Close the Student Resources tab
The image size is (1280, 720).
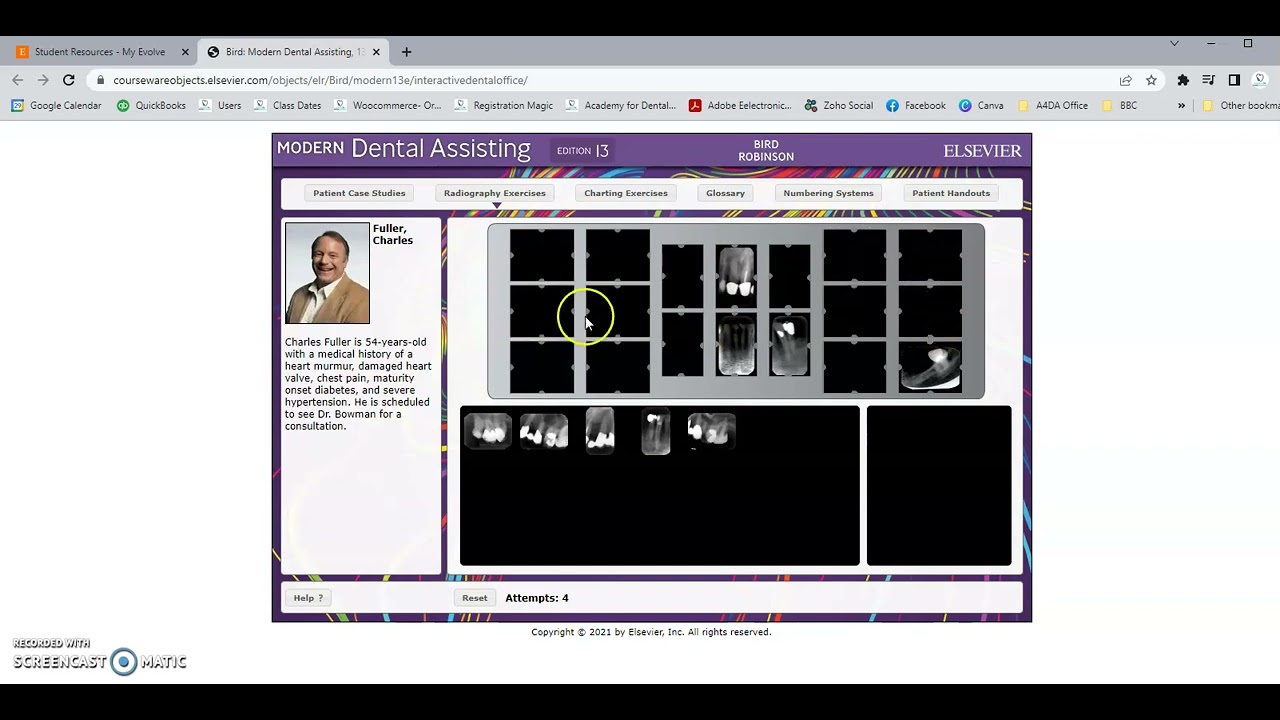[x=184, y=52]
